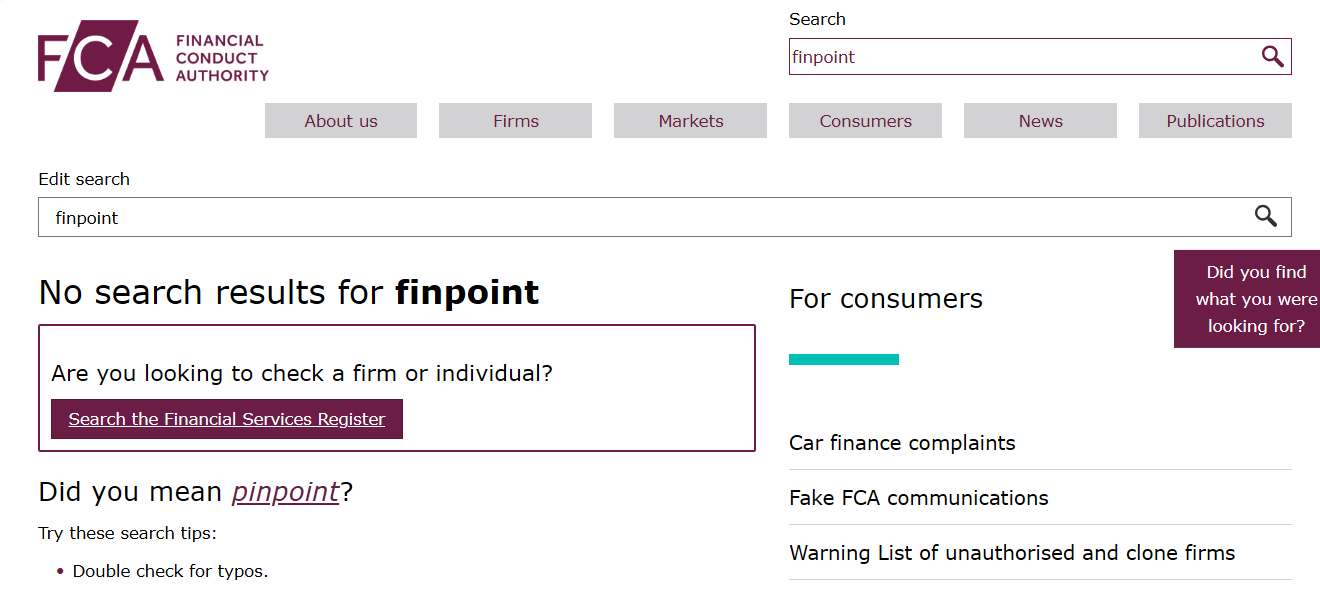Click the magnifying glass in the top search bar
This screenshot has width=1320, height=589.
1272,56
